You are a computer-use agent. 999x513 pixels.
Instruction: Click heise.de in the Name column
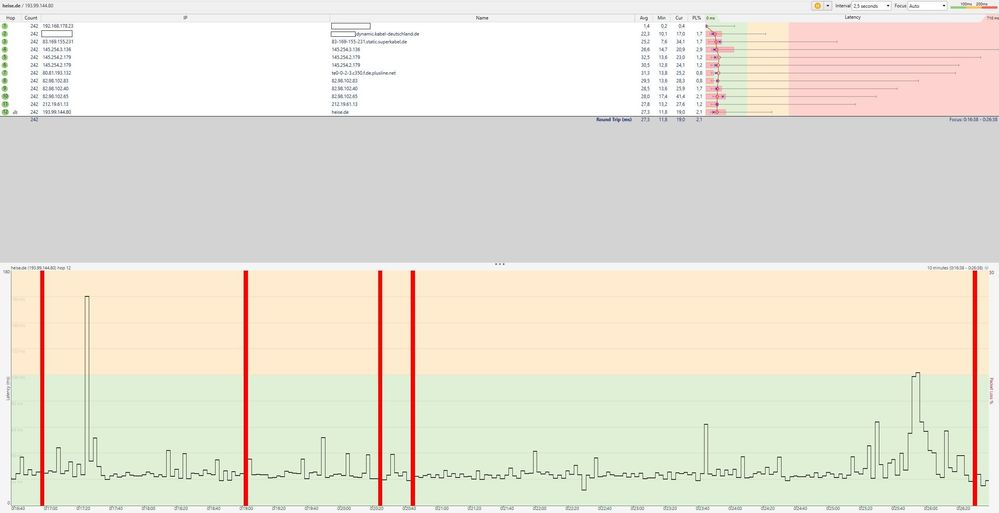click(x=340, y=112)
